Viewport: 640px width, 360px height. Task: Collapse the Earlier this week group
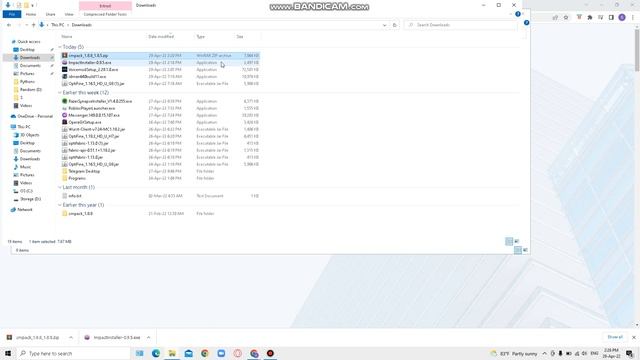60,93
